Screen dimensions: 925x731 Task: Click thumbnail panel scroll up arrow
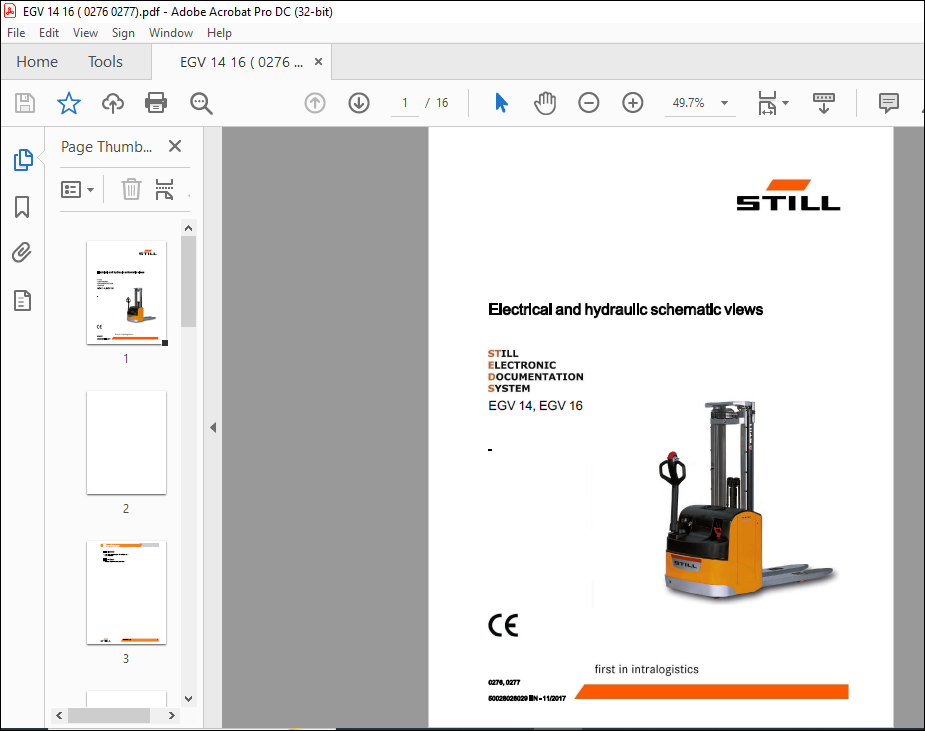coord(188,228)
